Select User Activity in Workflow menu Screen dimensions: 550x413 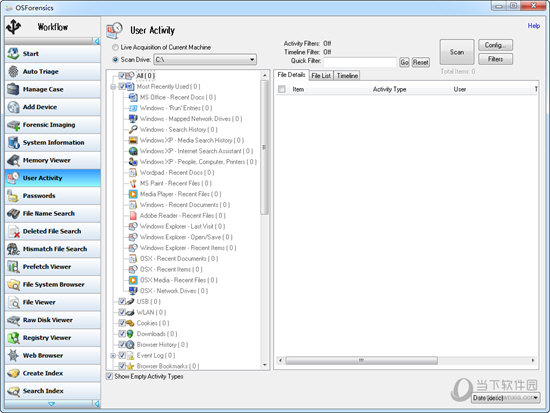53,178
